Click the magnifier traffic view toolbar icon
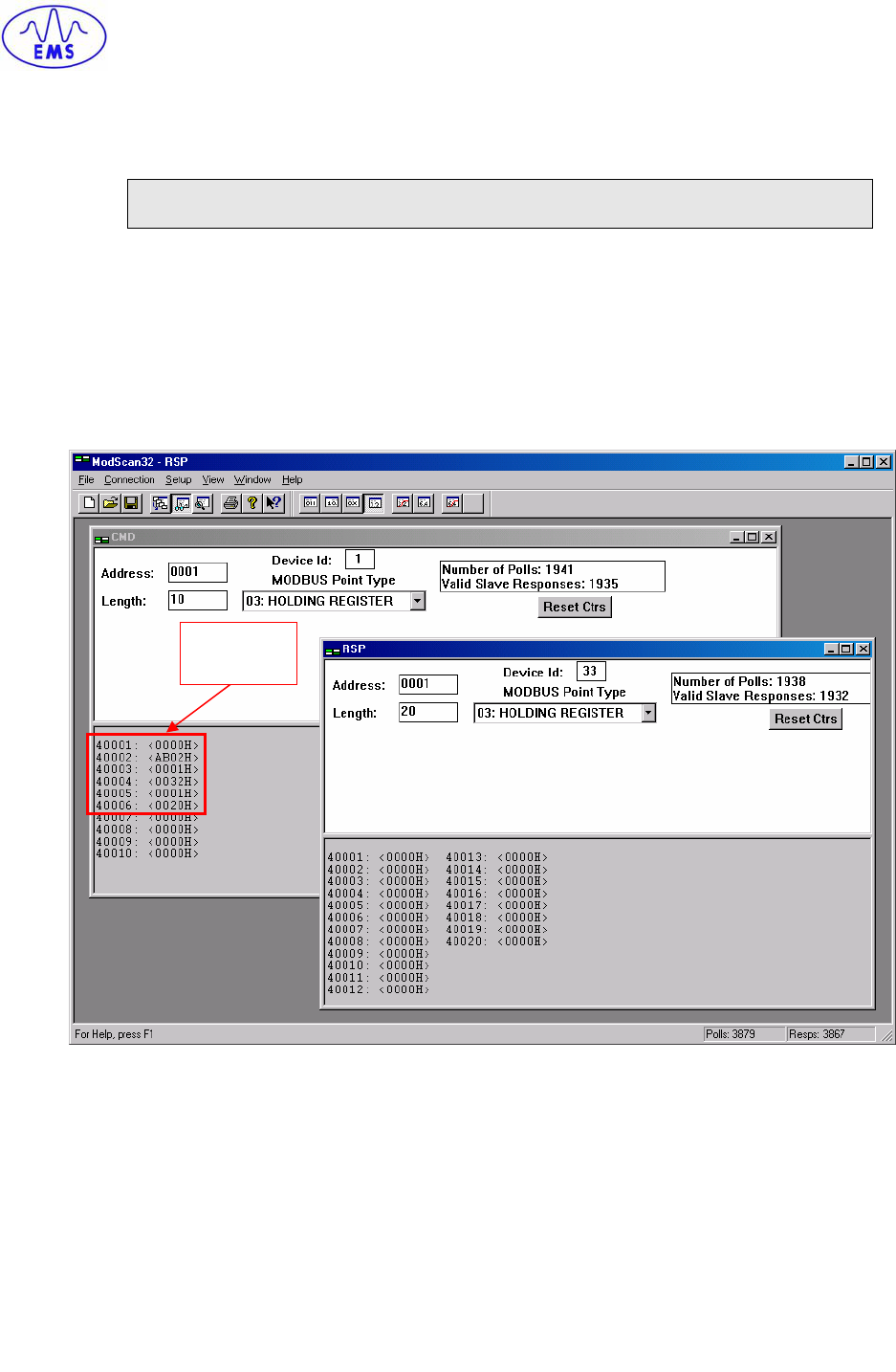The image size is (896, 1372). [x=202, y=502]
